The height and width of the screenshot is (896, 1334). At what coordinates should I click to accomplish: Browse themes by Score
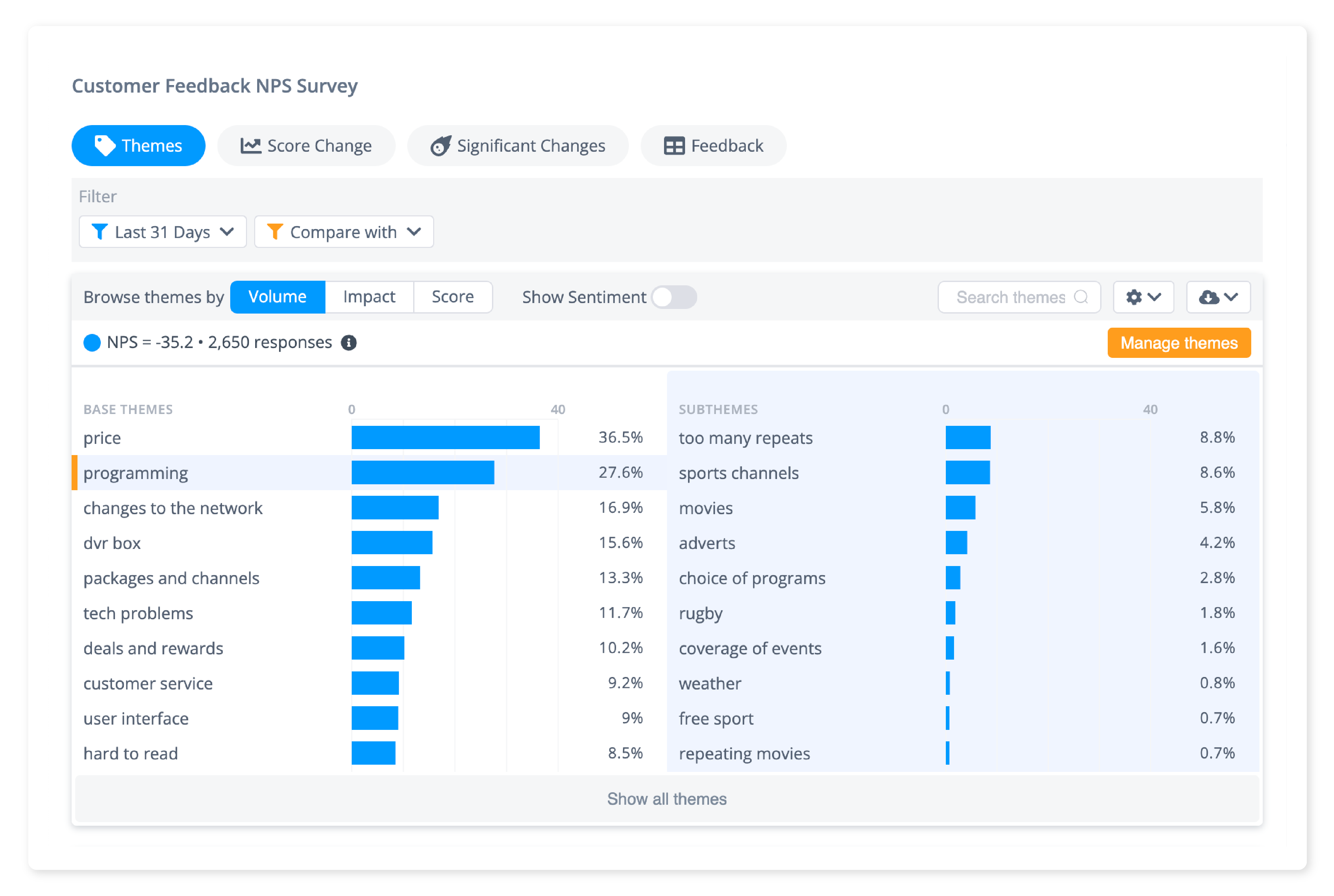452,297
